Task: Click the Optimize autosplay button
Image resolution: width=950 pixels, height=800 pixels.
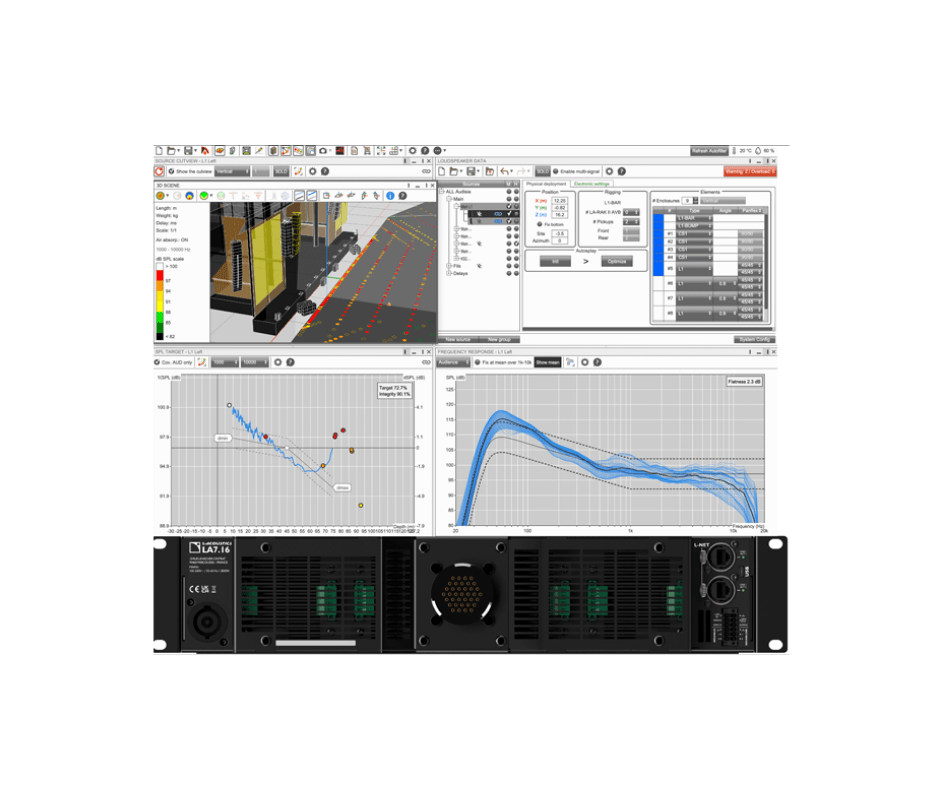Action: click(617, 261)
